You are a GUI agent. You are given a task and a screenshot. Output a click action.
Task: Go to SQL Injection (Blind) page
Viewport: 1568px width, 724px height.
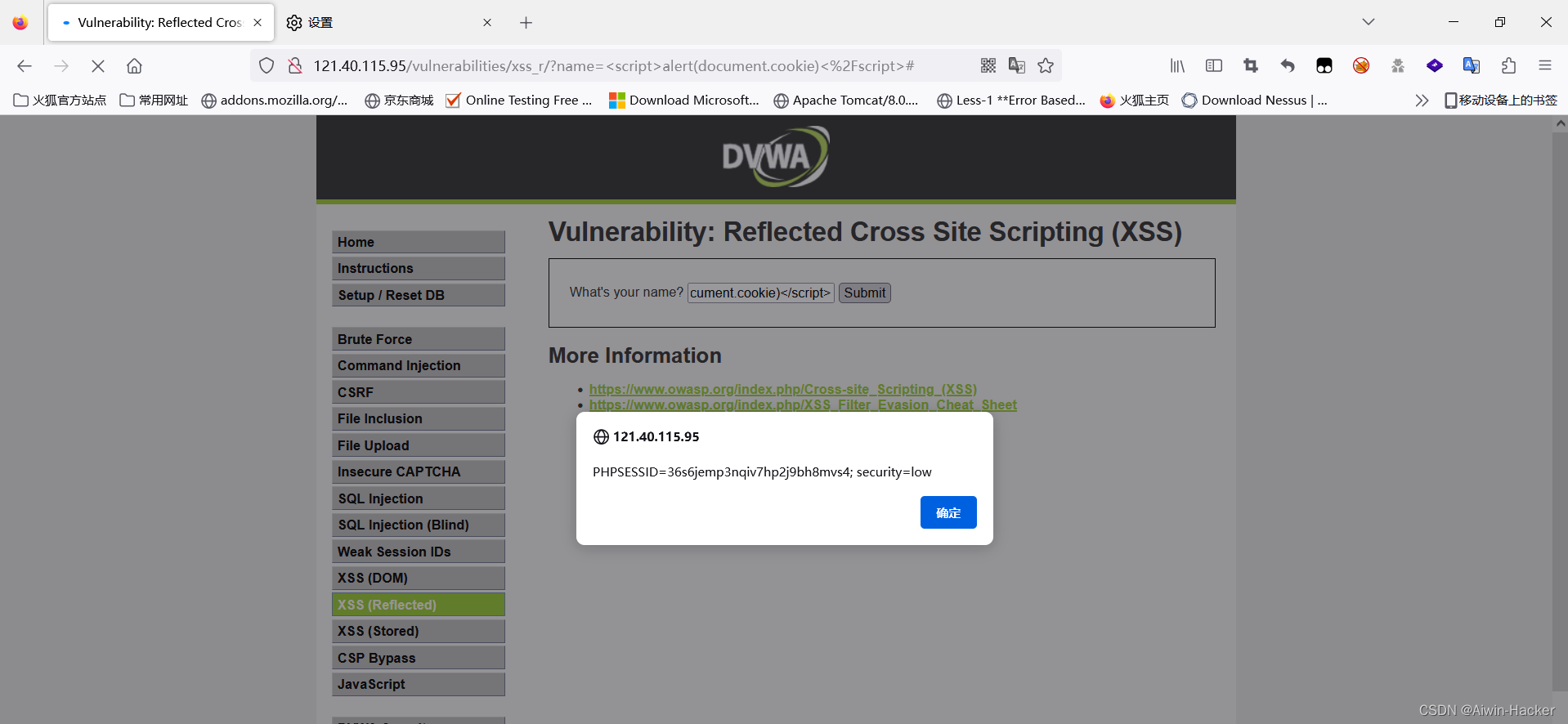[x=419, y=525]
